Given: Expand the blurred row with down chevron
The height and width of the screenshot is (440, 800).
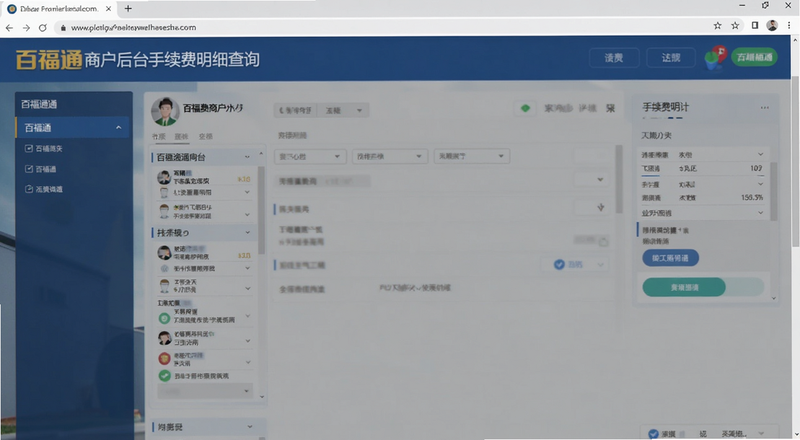Looking at the screenshot, I should point(600,180).
